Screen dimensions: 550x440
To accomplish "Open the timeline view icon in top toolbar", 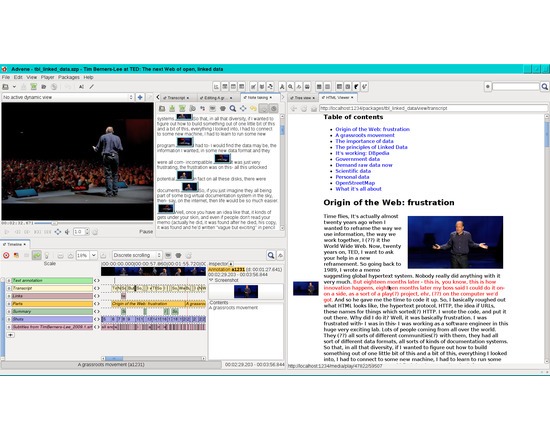I will pos(216,87).
